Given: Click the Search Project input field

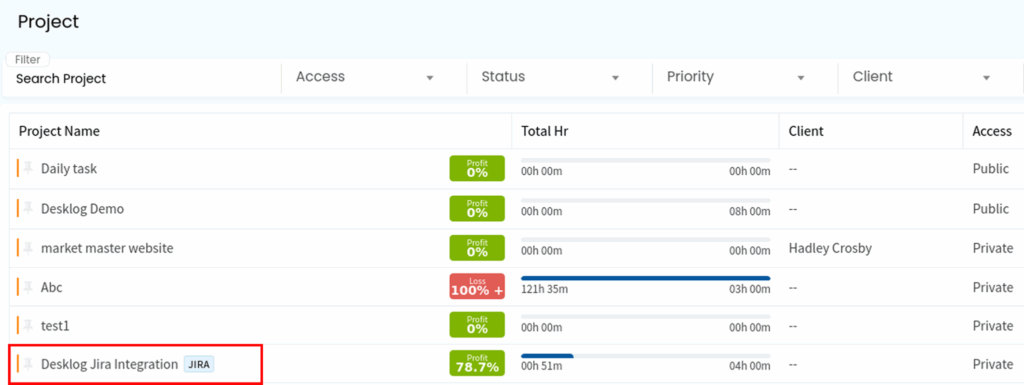Looking at the screenshot, I should tap(144, 79).
